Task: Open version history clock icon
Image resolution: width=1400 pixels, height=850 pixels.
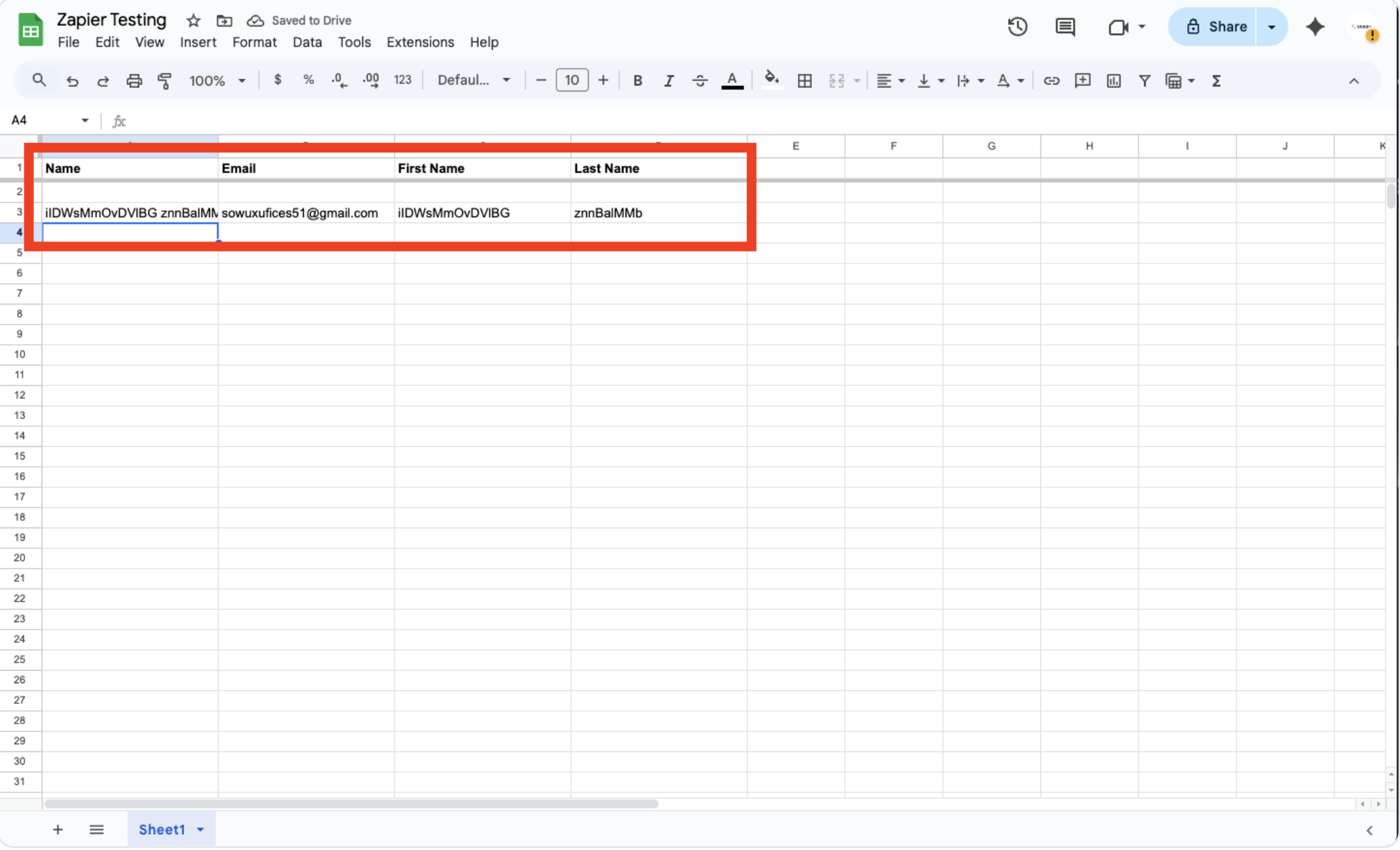Action: point(1017,27)
